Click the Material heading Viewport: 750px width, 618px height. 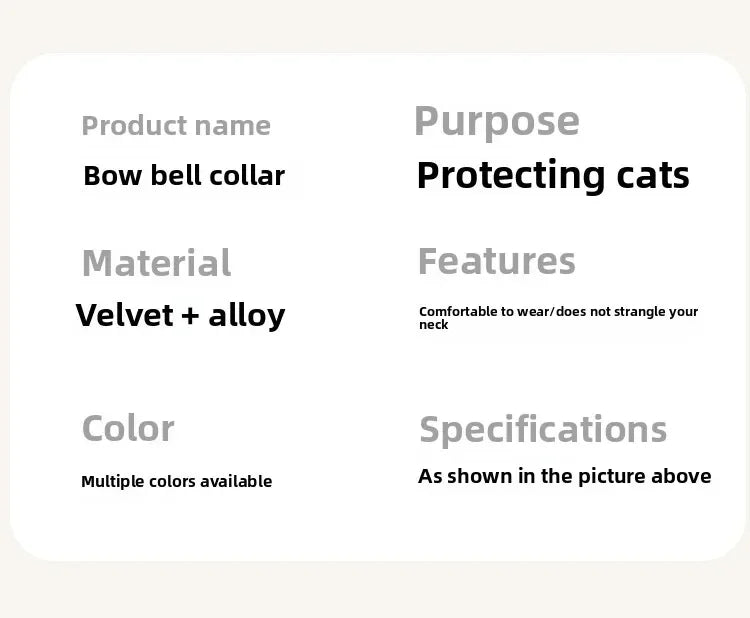point(156,263)
